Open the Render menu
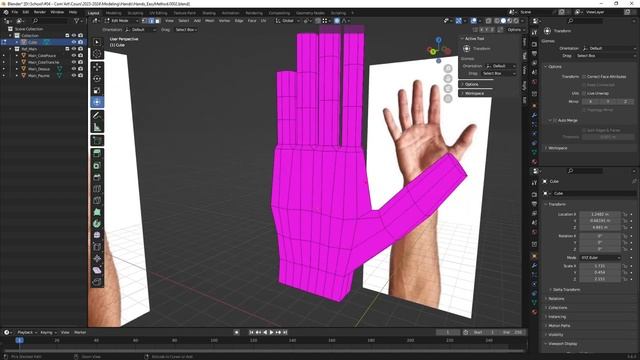 click(x=40, y=12)
